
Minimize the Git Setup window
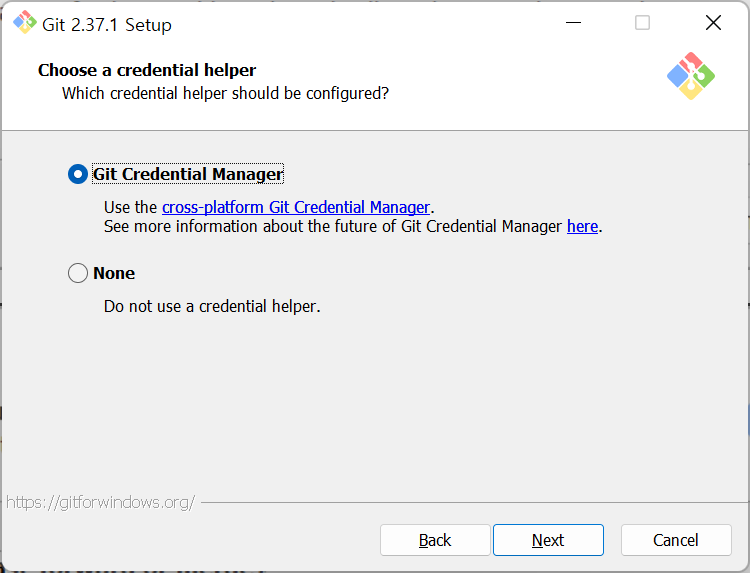click(573, 22)
